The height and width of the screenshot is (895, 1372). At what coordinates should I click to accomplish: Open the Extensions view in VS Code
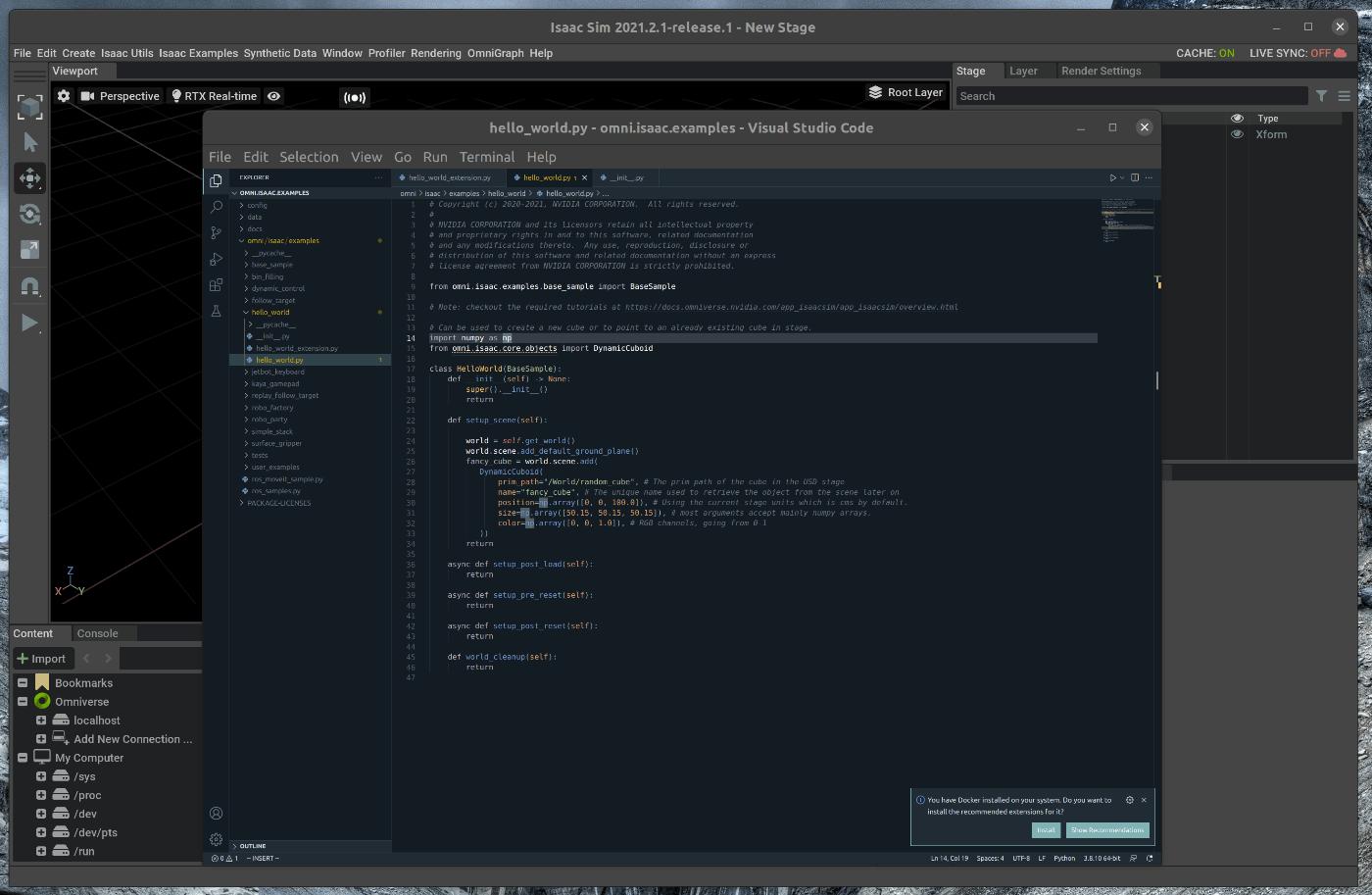coord(216,285)
